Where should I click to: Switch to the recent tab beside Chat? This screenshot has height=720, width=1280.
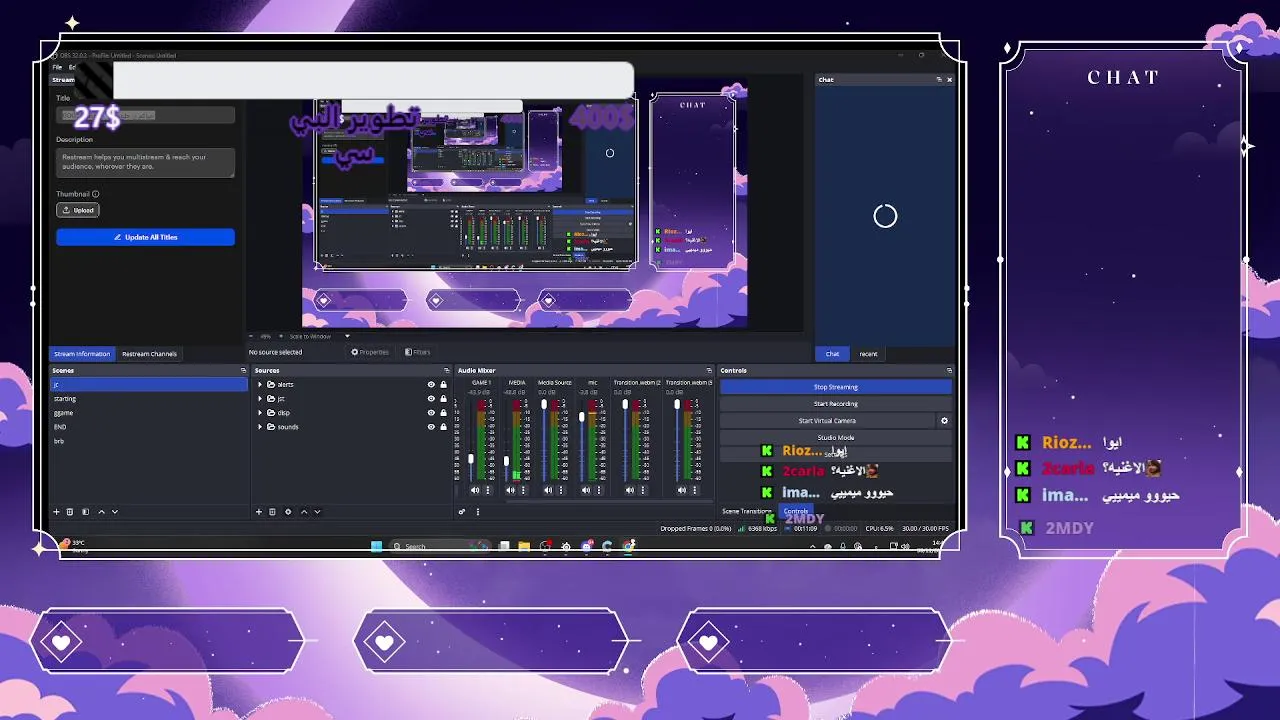868,354
